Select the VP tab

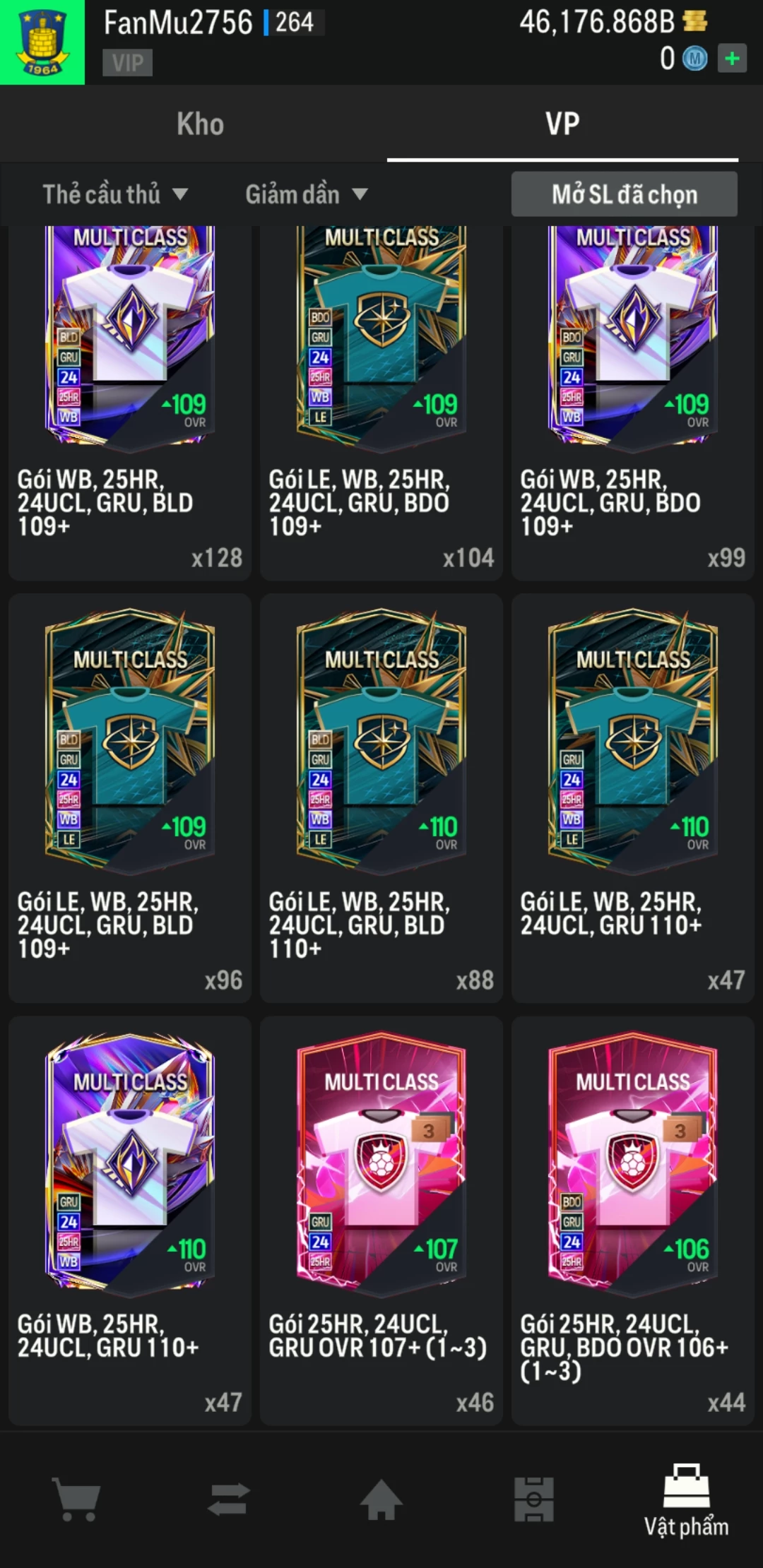(x=562, y=124)
